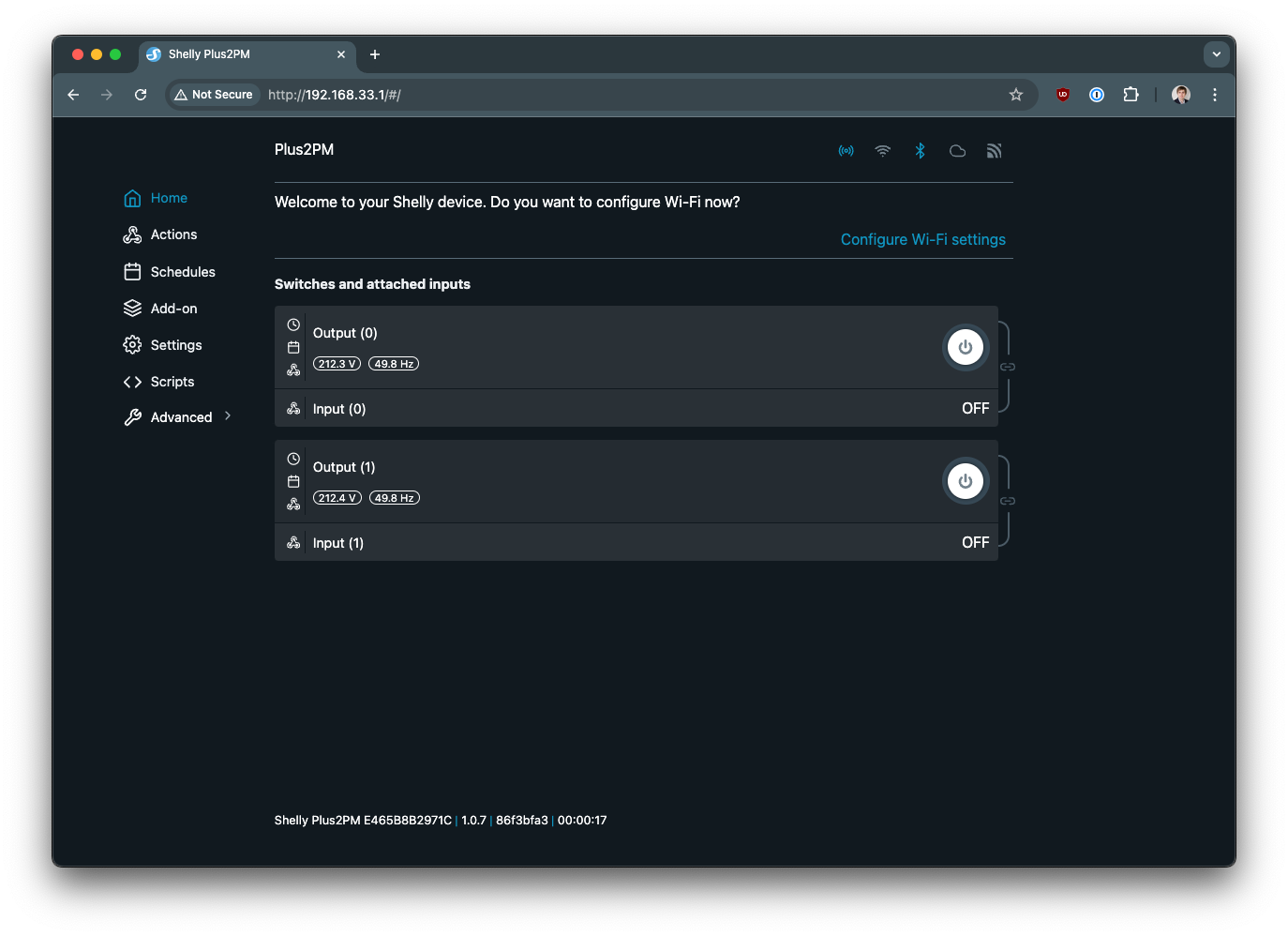
Task: Open the schedule calendar icon for Output (1)
Action: (293, 482)
